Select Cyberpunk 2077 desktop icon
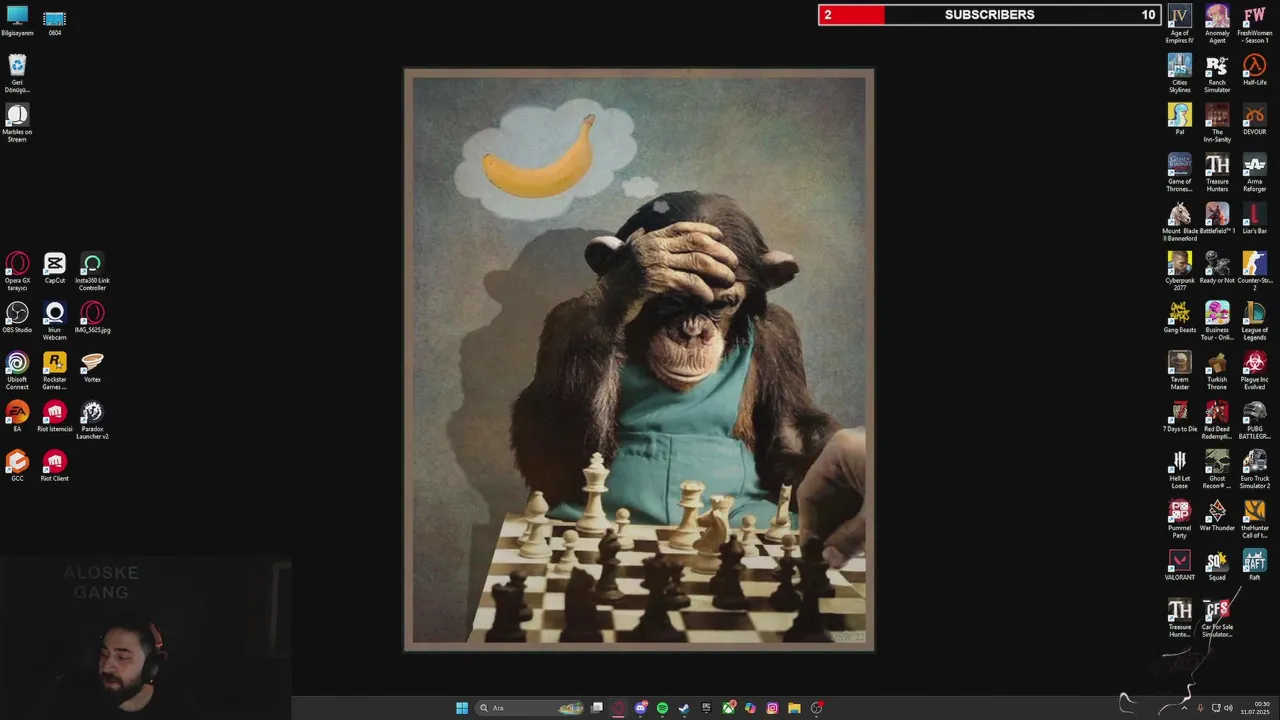Viewport: 1280px width, 720px height. coord(1180,271)
